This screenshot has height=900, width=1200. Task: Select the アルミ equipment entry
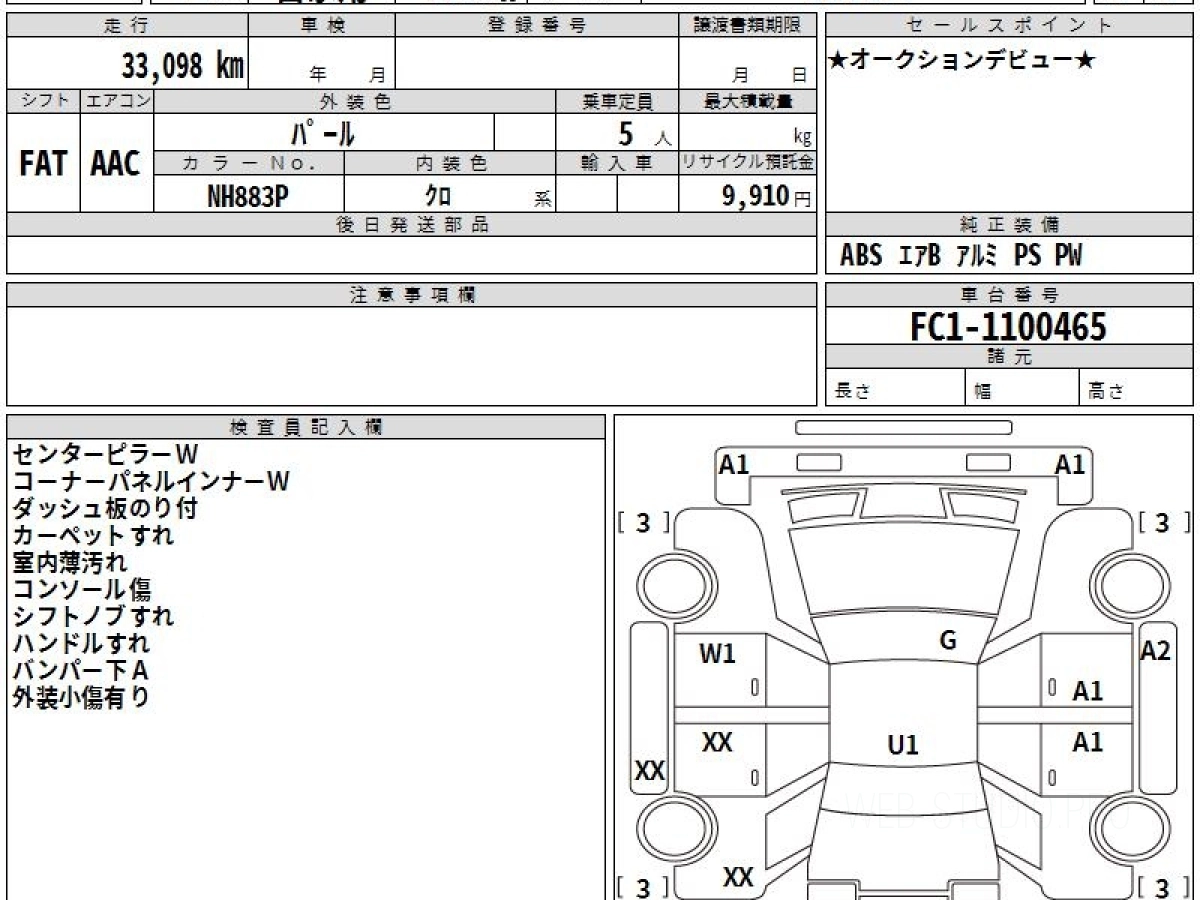tap(977, 256)
